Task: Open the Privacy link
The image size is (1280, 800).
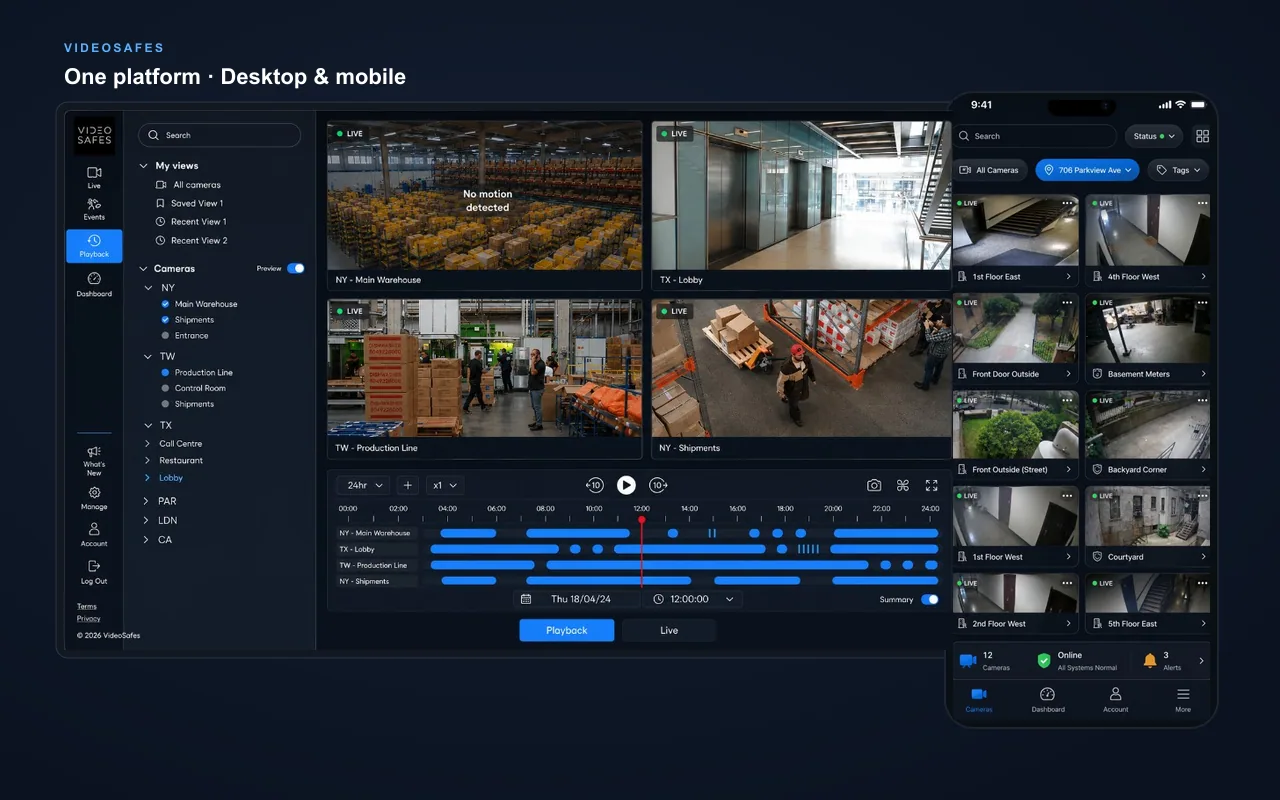Action: [x=89, y=618]
